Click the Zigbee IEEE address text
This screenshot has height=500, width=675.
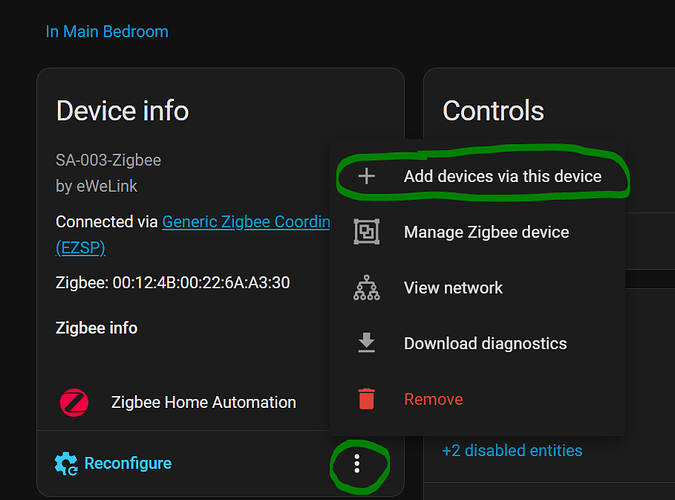(x=173, y=283)
